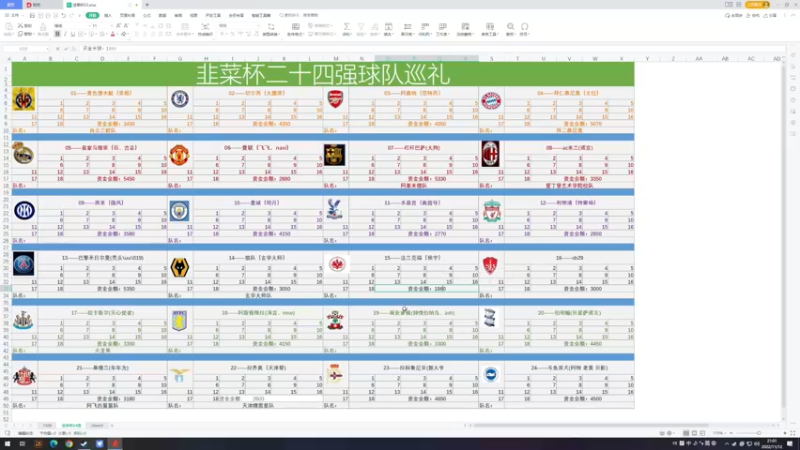
Task: Open Microsoft Edge from the taskbar
Action: [54, 444]
